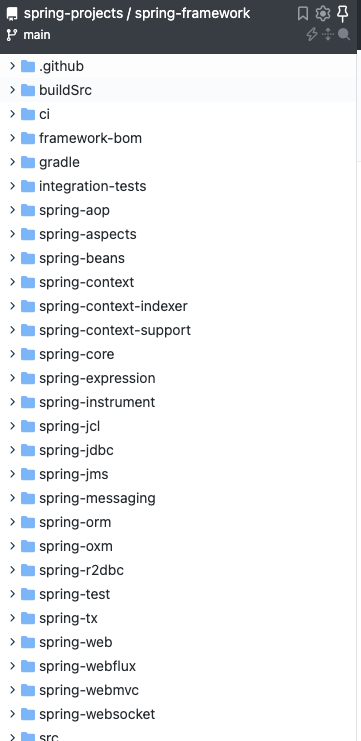Click the bookmark icon in the header
The height and width of the screenshot is (741, 361).
coord(303,14)
